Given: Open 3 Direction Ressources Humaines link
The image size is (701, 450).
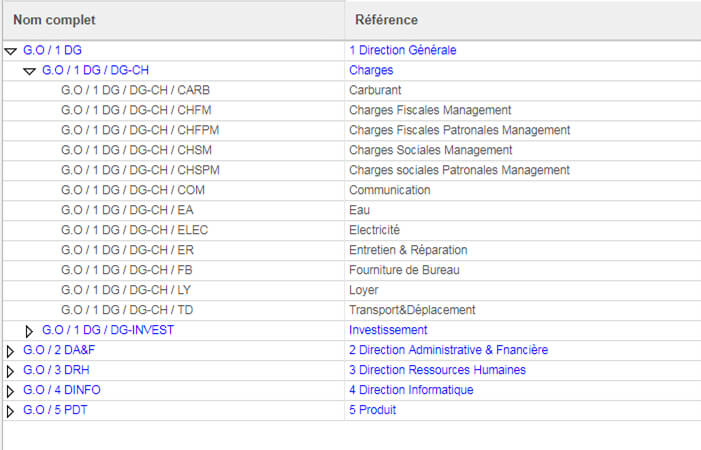Looking at the screenshot, I should pos(437,370).
